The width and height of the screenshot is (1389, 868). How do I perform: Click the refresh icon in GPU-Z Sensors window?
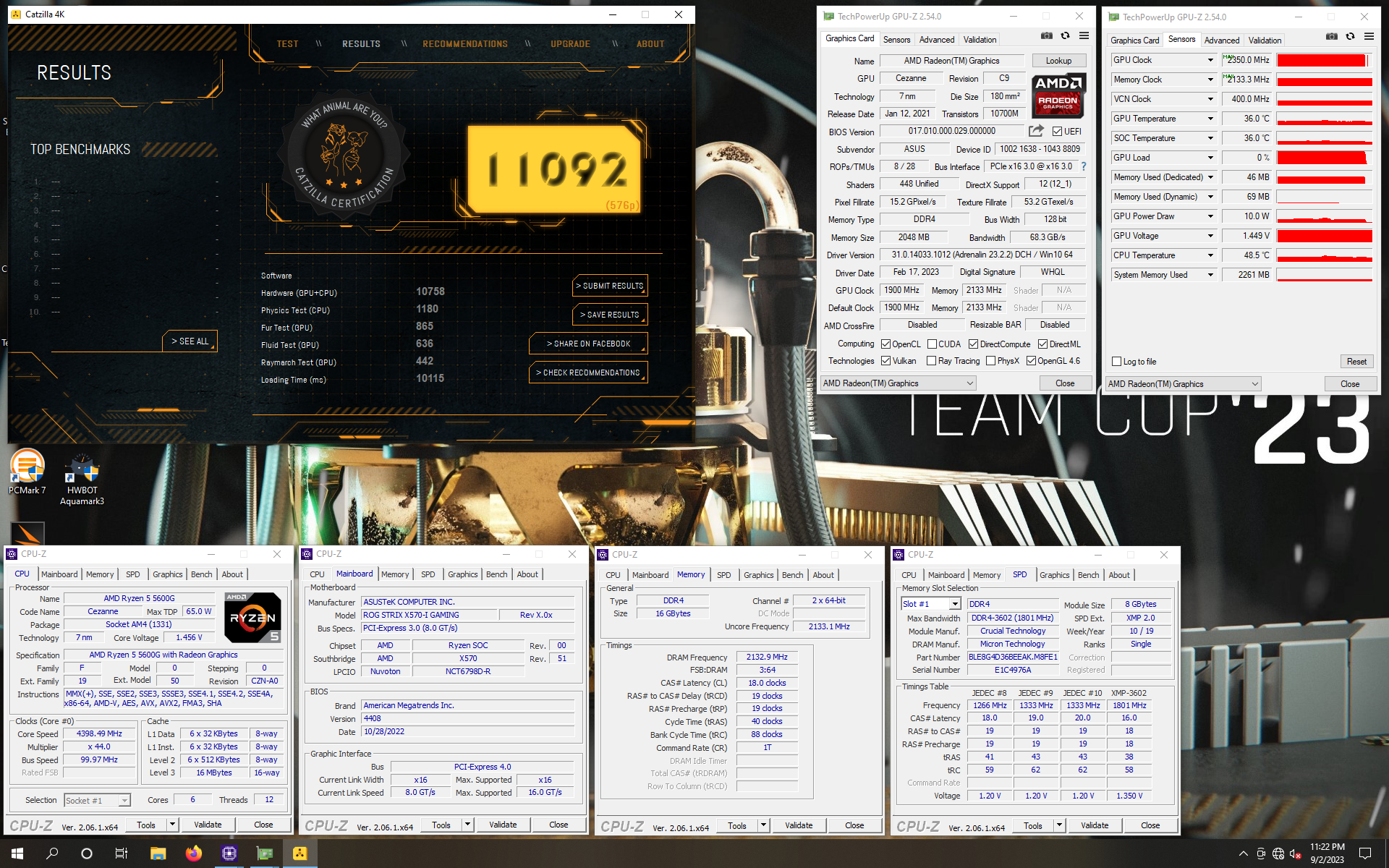(1350, 37)
